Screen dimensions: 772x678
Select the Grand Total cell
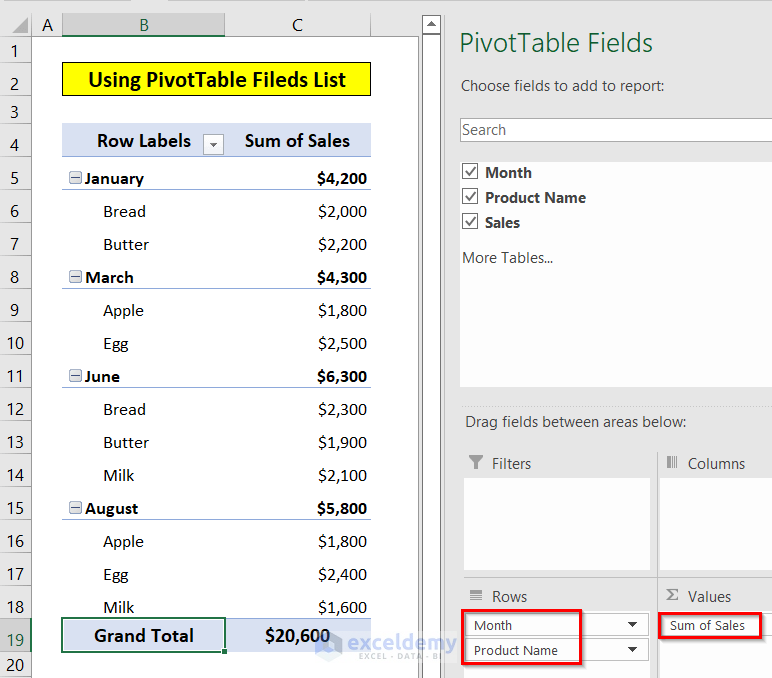tap(144, 635)
